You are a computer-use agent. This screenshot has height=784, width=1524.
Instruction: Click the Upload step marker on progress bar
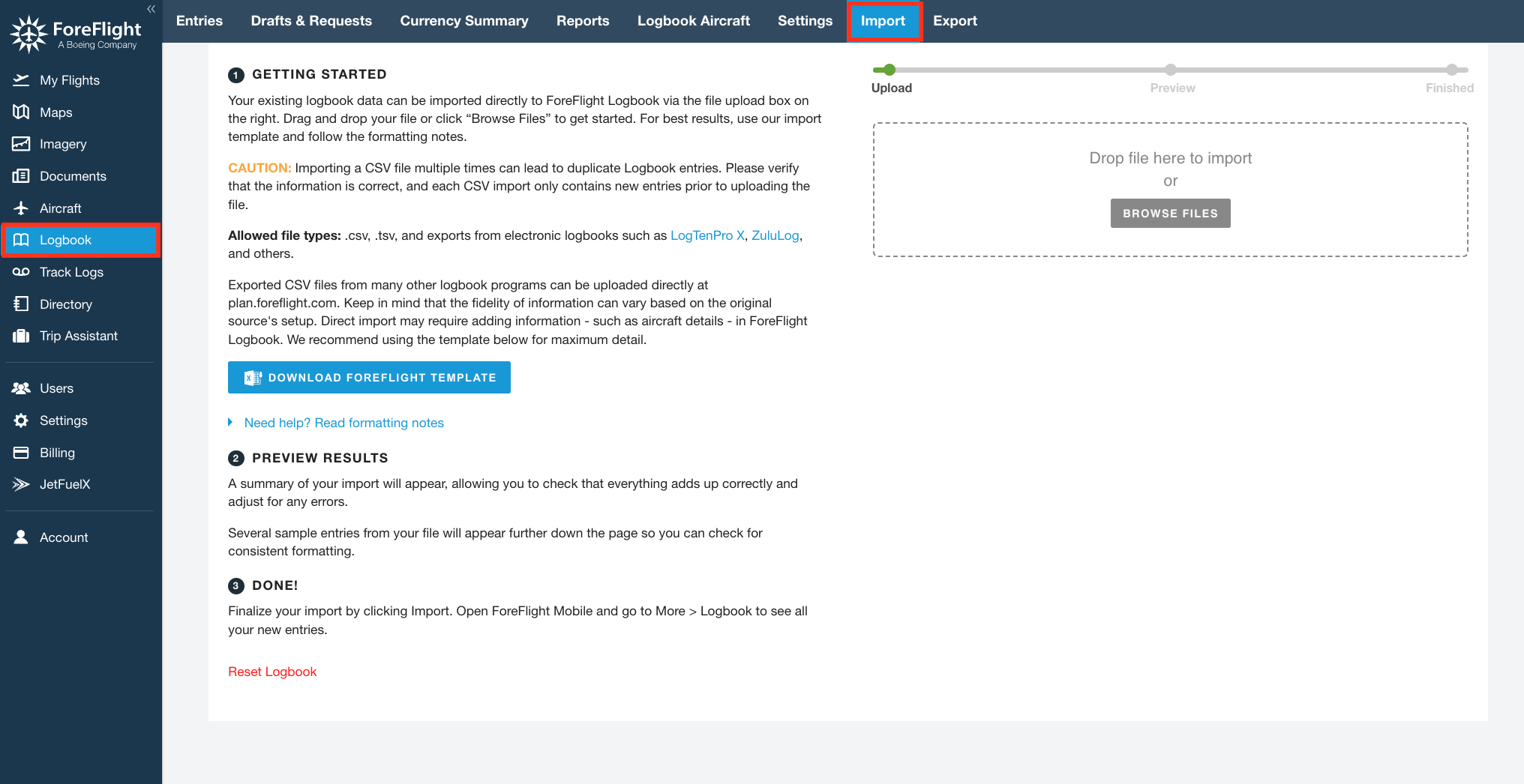click(x=889, y=70)
